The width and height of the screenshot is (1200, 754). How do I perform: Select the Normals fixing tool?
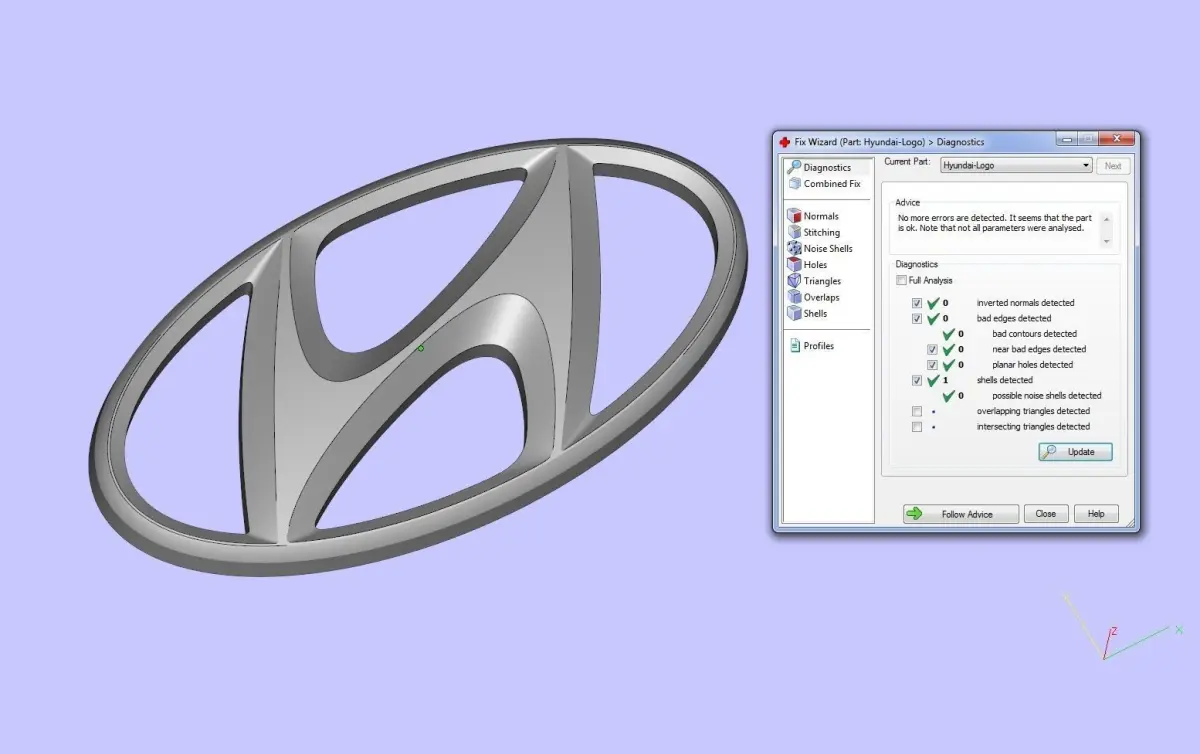click(813, 216)
